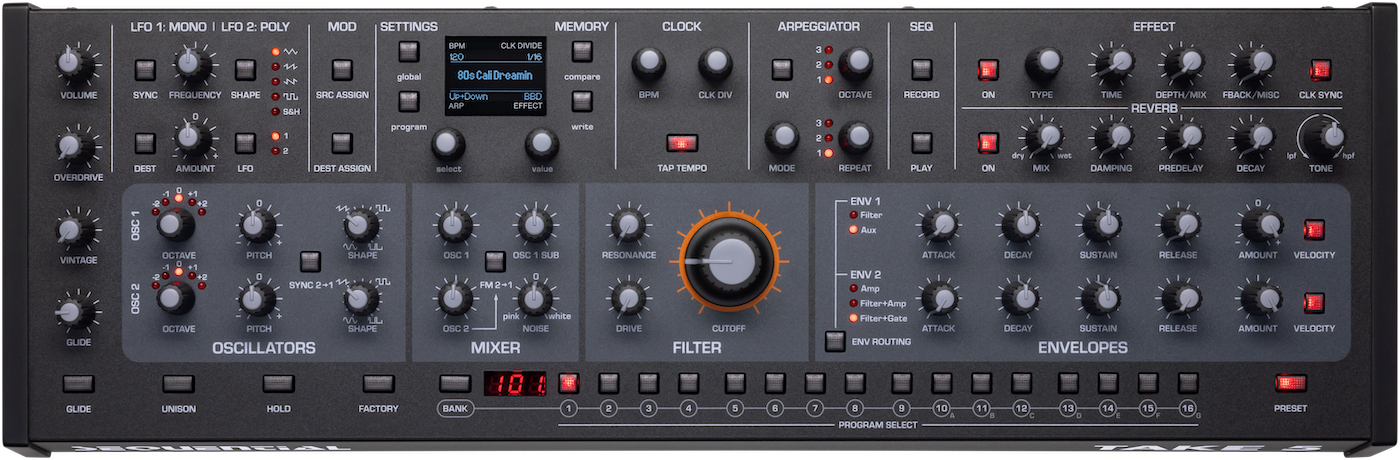
Task: Click the CLK DIV knob
Action: click(x=715, y=65)
